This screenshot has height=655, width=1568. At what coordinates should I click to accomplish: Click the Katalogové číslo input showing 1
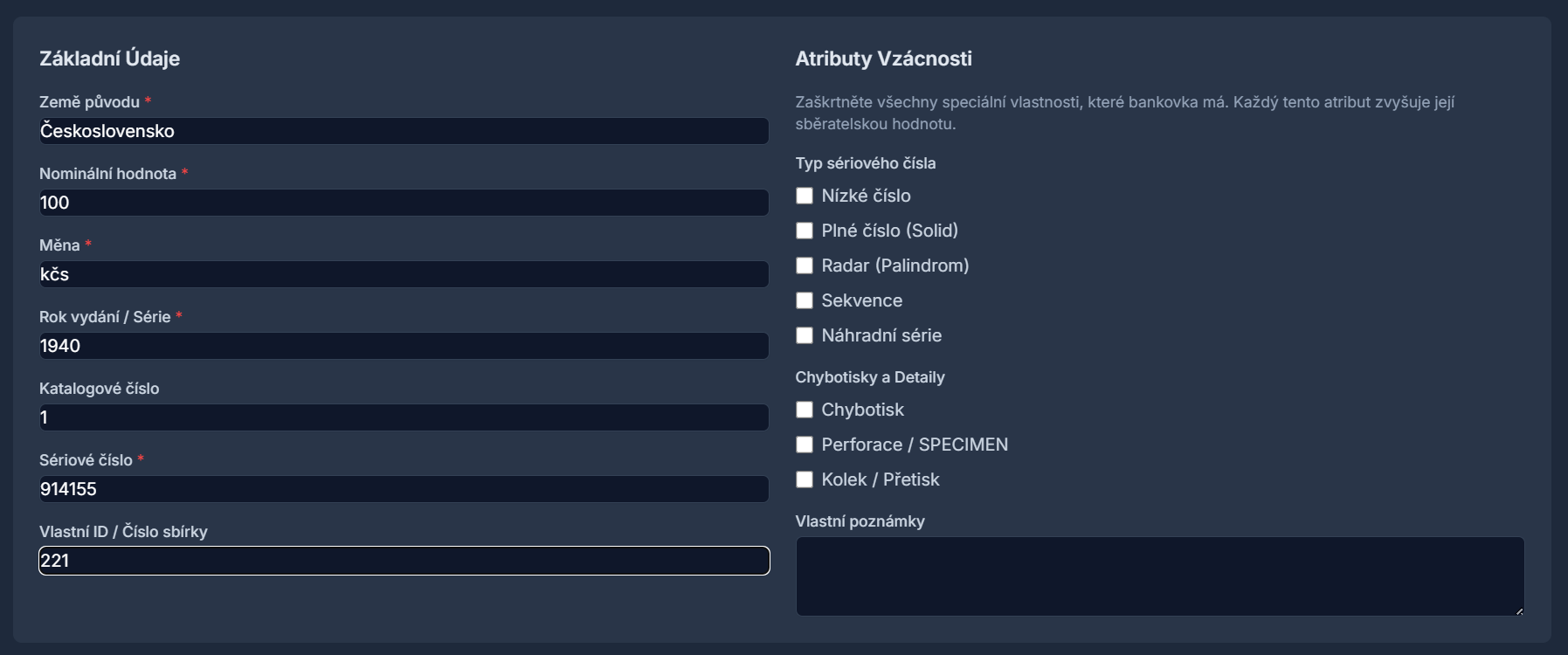402,417
